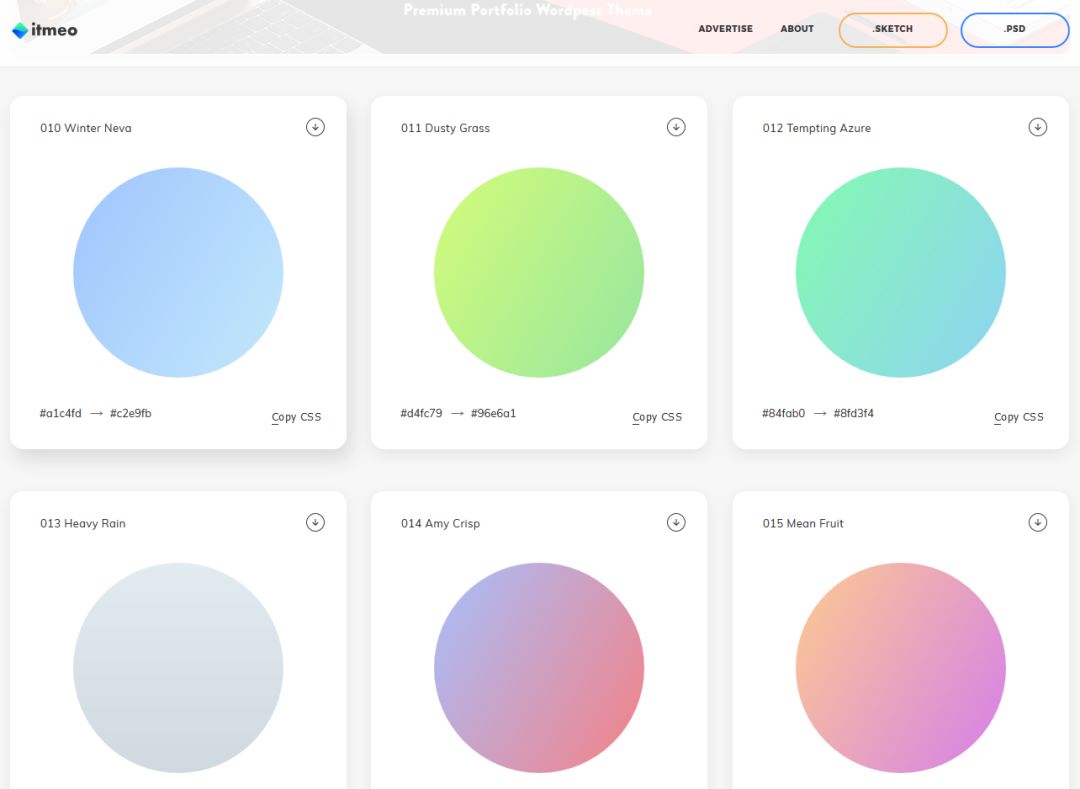Download the 013 Heavy Rain gradient
Image resolution: width=1080 pixels, height=789 pixels.
pos(315,523)
